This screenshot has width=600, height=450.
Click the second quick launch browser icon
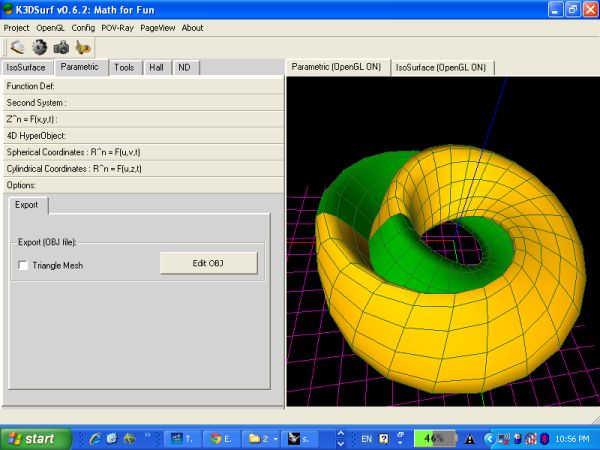[112, 438]
